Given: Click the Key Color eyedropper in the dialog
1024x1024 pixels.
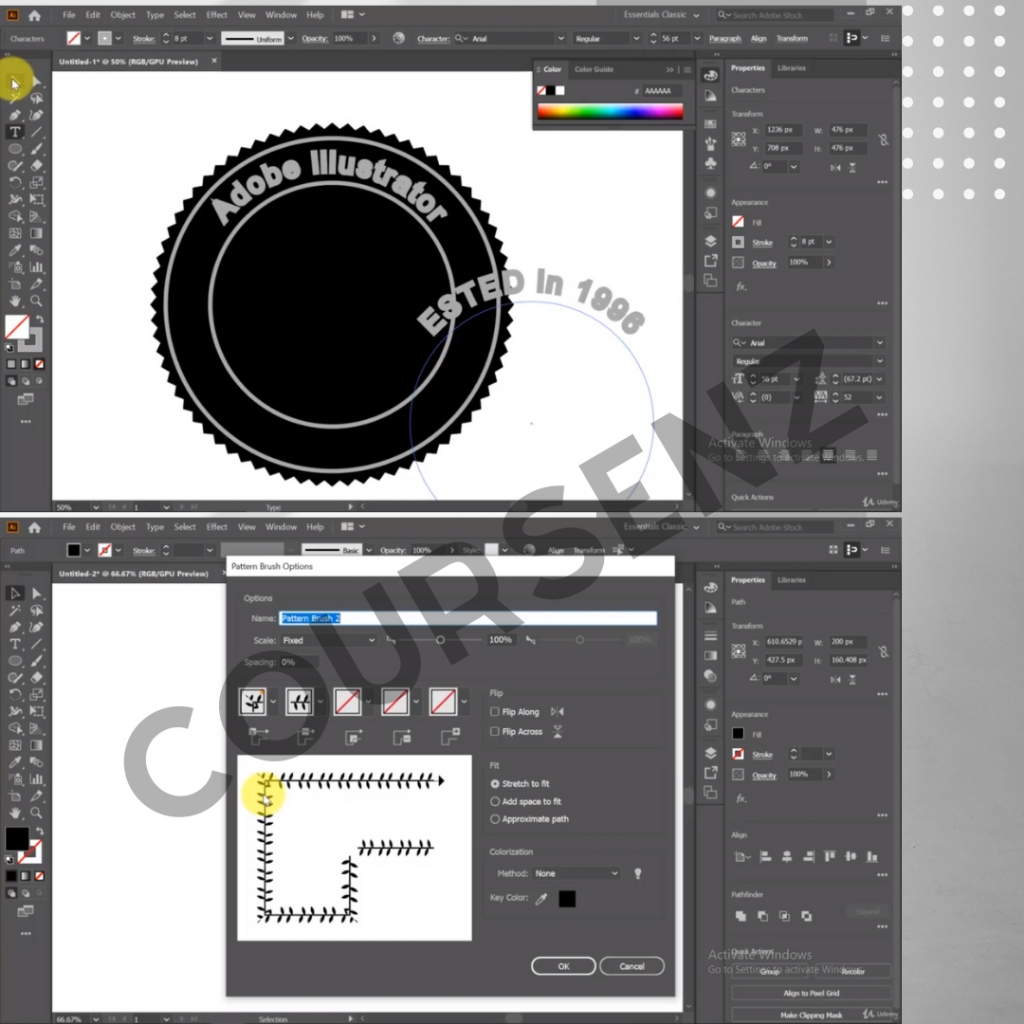Looking at the screenshot, I should [541, 899].
